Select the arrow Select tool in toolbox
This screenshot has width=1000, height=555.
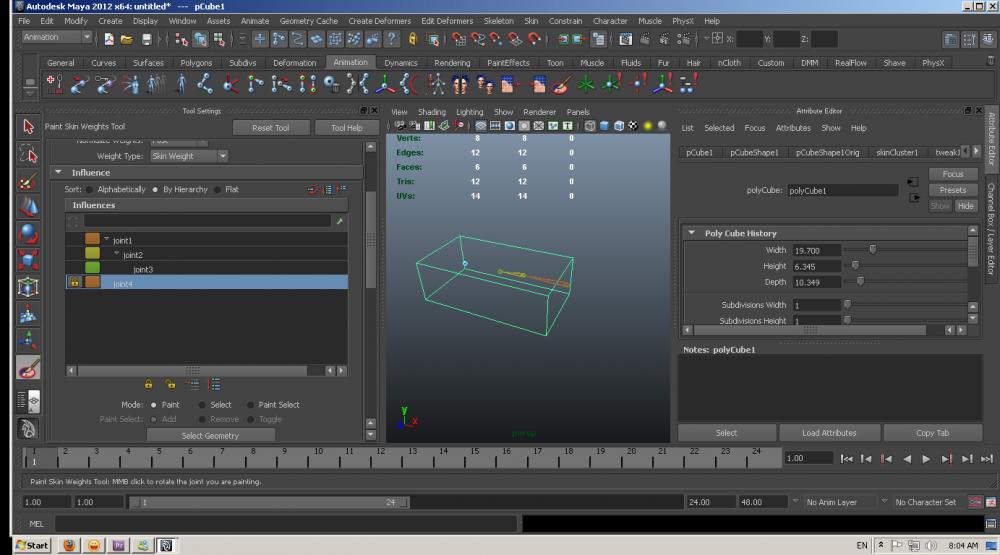28,127
